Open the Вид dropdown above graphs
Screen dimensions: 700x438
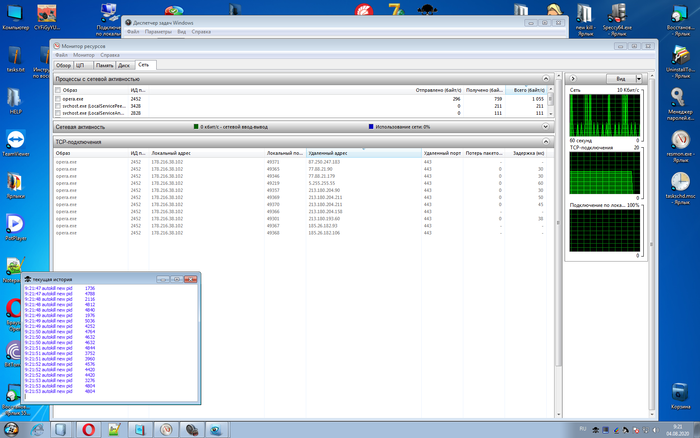pyautogui.click(x=622, y=78)
